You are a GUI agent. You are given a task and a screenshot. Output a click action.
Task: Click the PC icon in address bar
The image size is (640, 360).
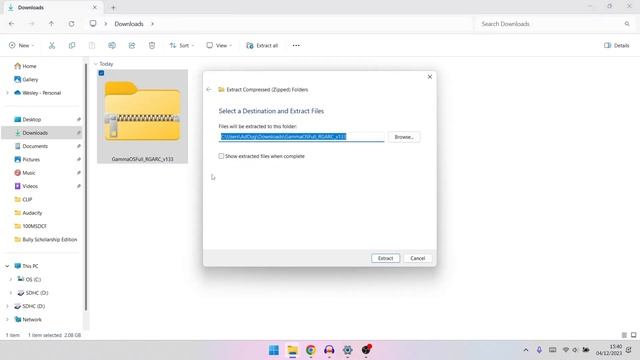[x=93, y=24]
